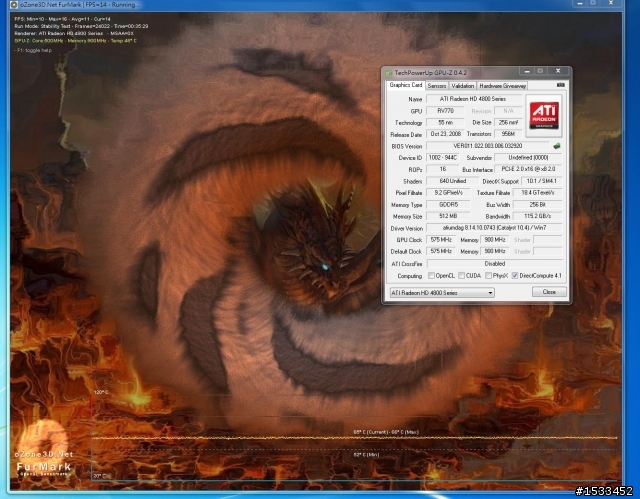Viewport: 640px width, 499px height.
Task: Switch to the Sensors tab
Action: pos(437,86)
